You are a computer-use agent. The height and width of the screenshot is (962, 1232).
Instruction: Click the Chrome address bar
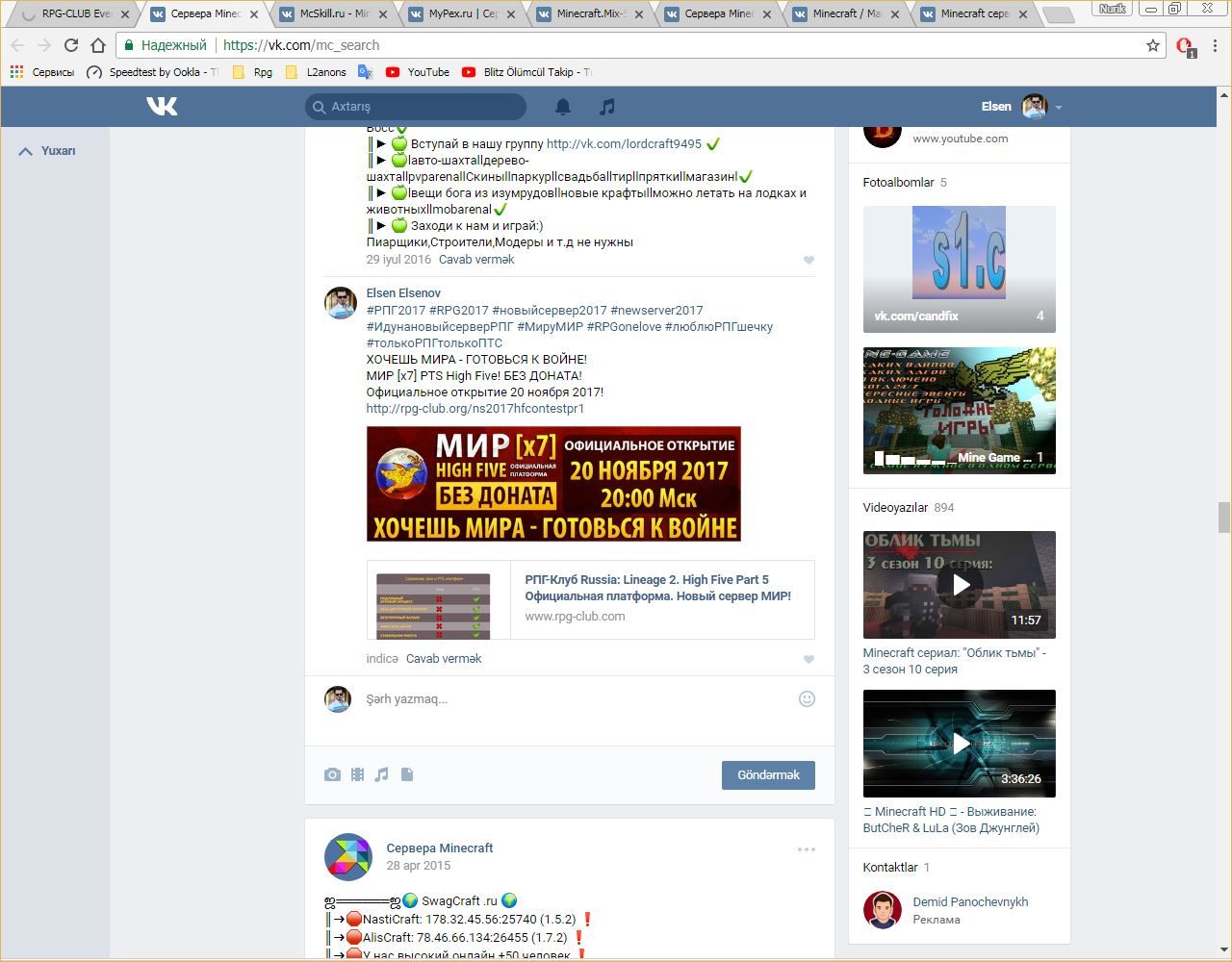(640, 45)
